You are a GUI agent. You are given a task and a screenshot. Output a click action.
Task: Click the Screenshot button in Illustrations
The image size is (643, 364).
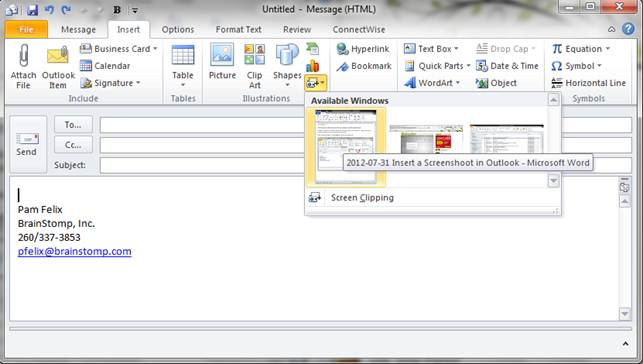click(315, 83)
